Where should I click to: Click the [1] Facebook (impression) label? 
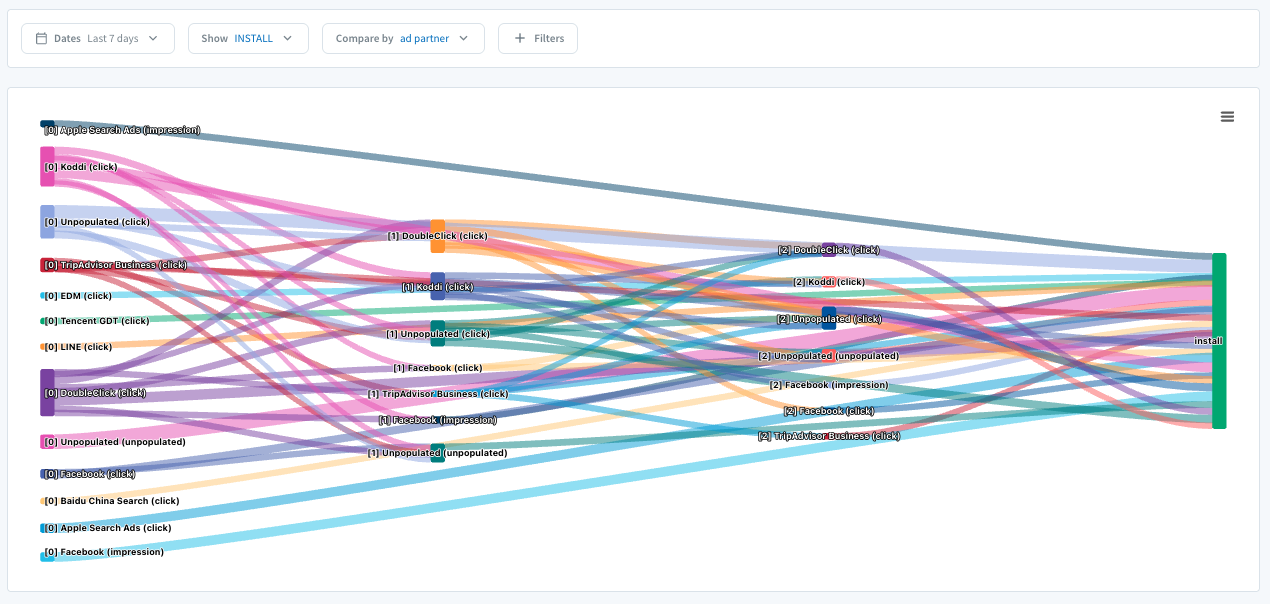tap(437, 420)
